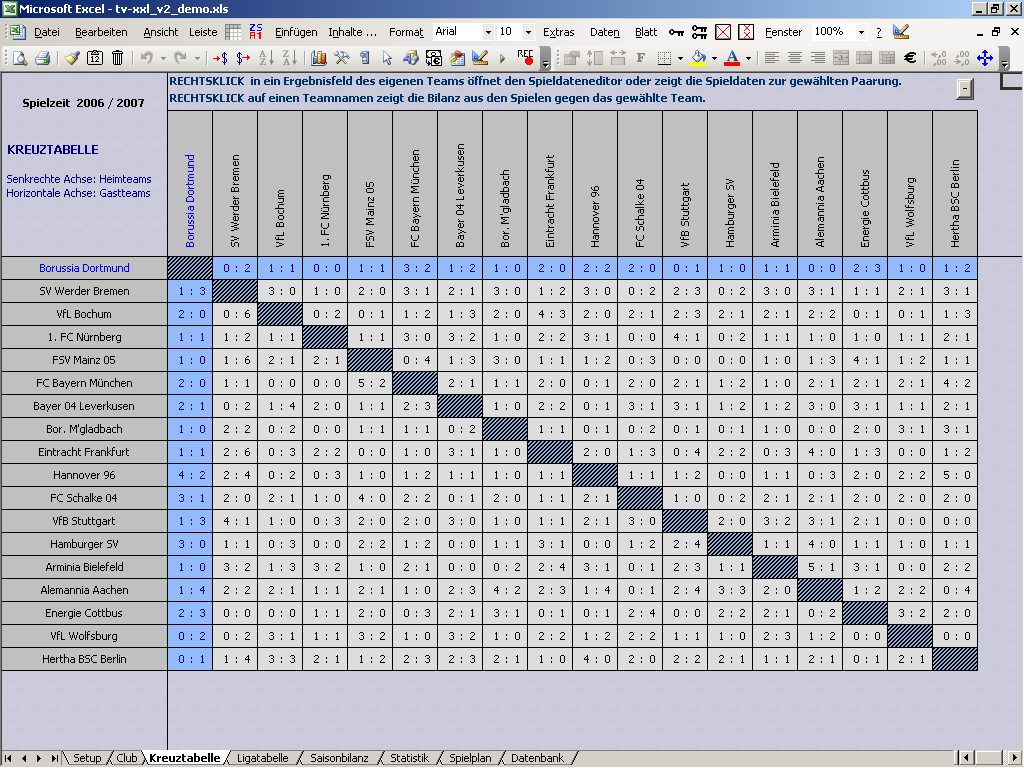Switch to the Ligatabelle sheet tab

point(263,758)
